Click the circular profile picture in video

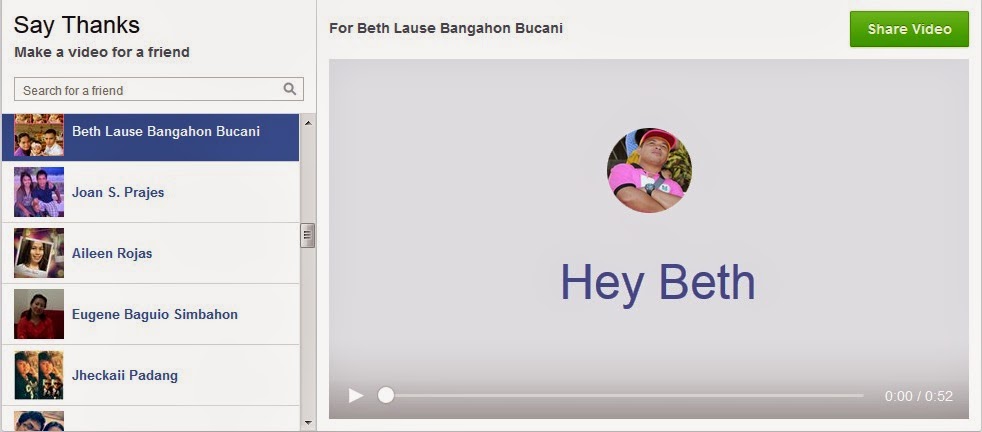point(649,170)
